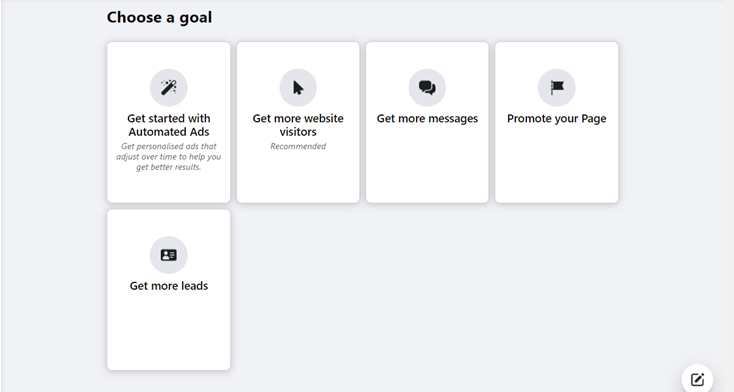The width and height of the screenshot is (734, 392).
Task: Select 'Get started with Automated Ads' title
Action: [169, 125]
